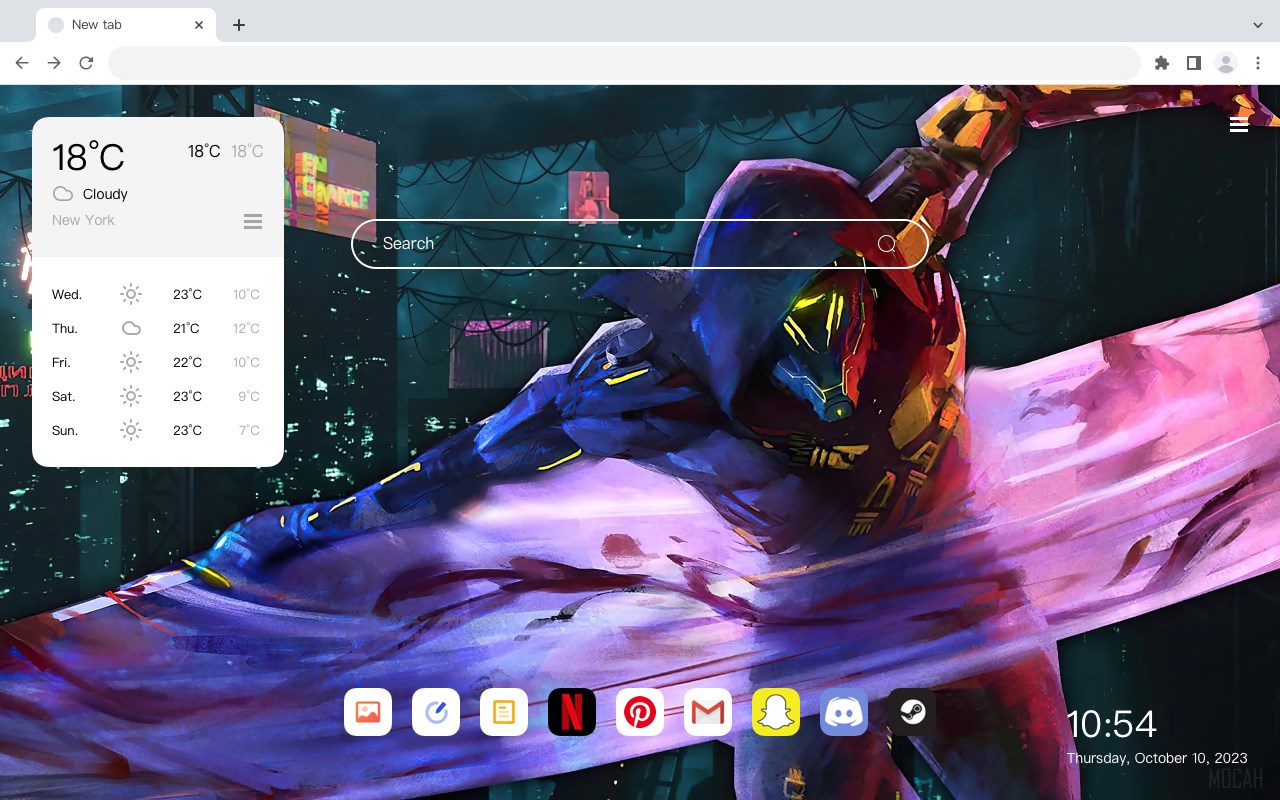Select the Wed. forecast row label
1280x800 pixels.
pos(67,294)
